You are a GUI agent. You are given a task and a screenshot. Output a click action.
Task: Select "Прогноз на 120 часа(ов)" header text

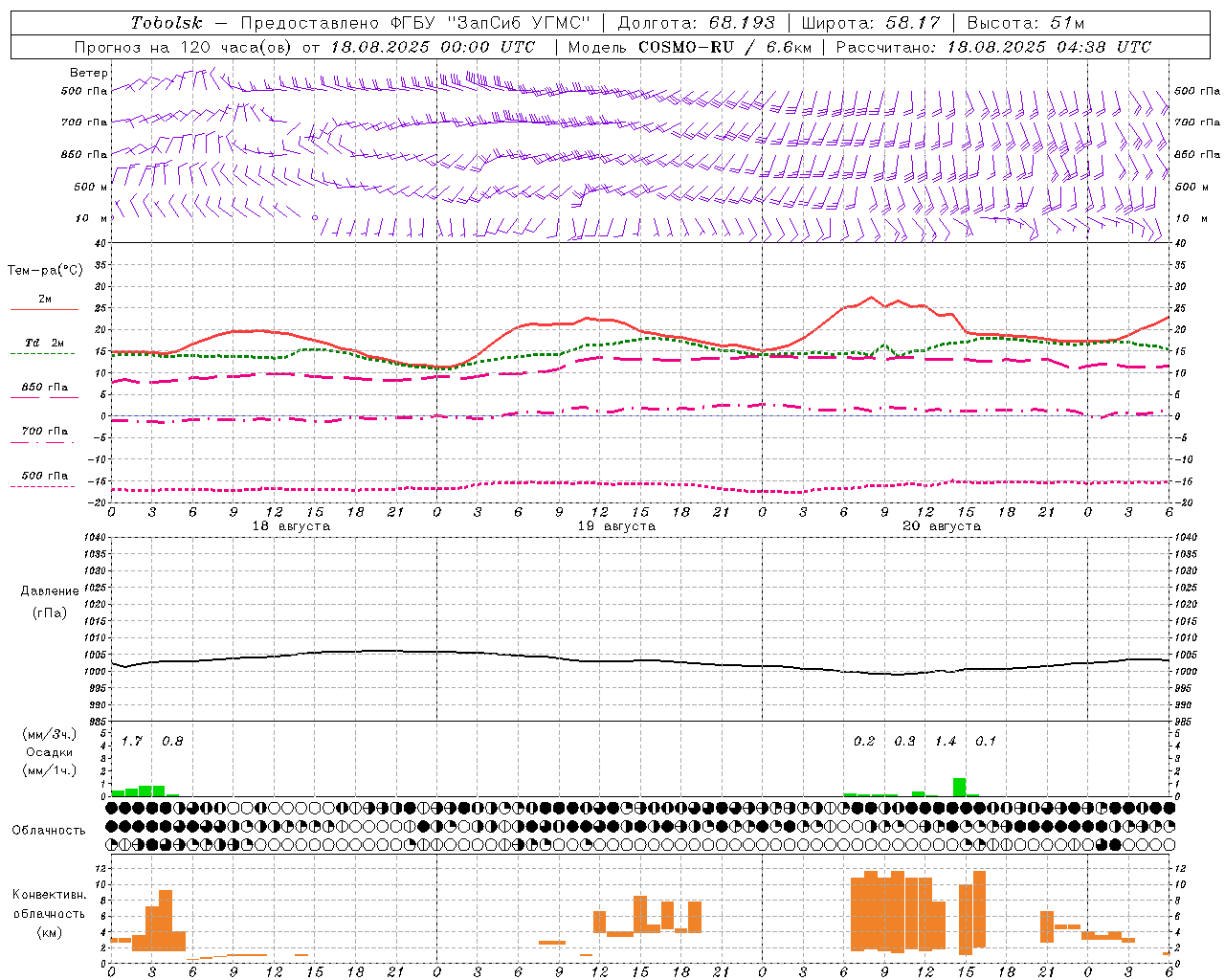coord(185,47)
